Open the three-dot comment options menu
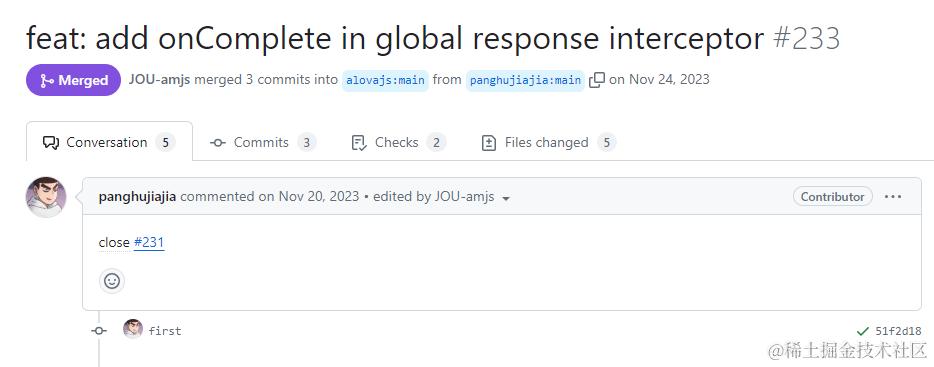Screen dimensions: 934x367 [893, 197]
